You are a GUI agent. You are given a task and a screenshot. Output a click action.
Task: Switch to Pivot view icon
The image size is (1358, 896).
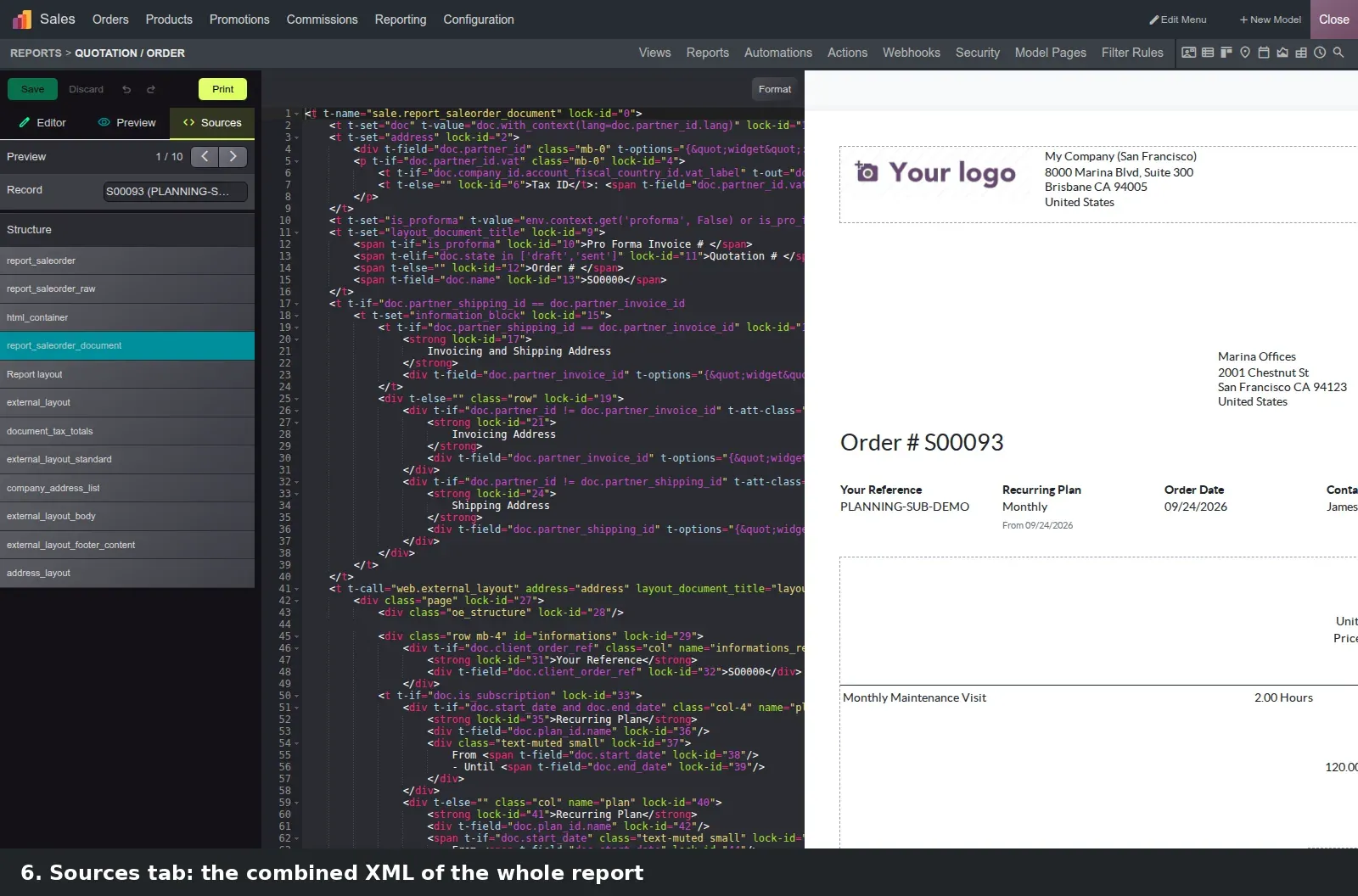pyautogui.click(x=1301, y=53)
